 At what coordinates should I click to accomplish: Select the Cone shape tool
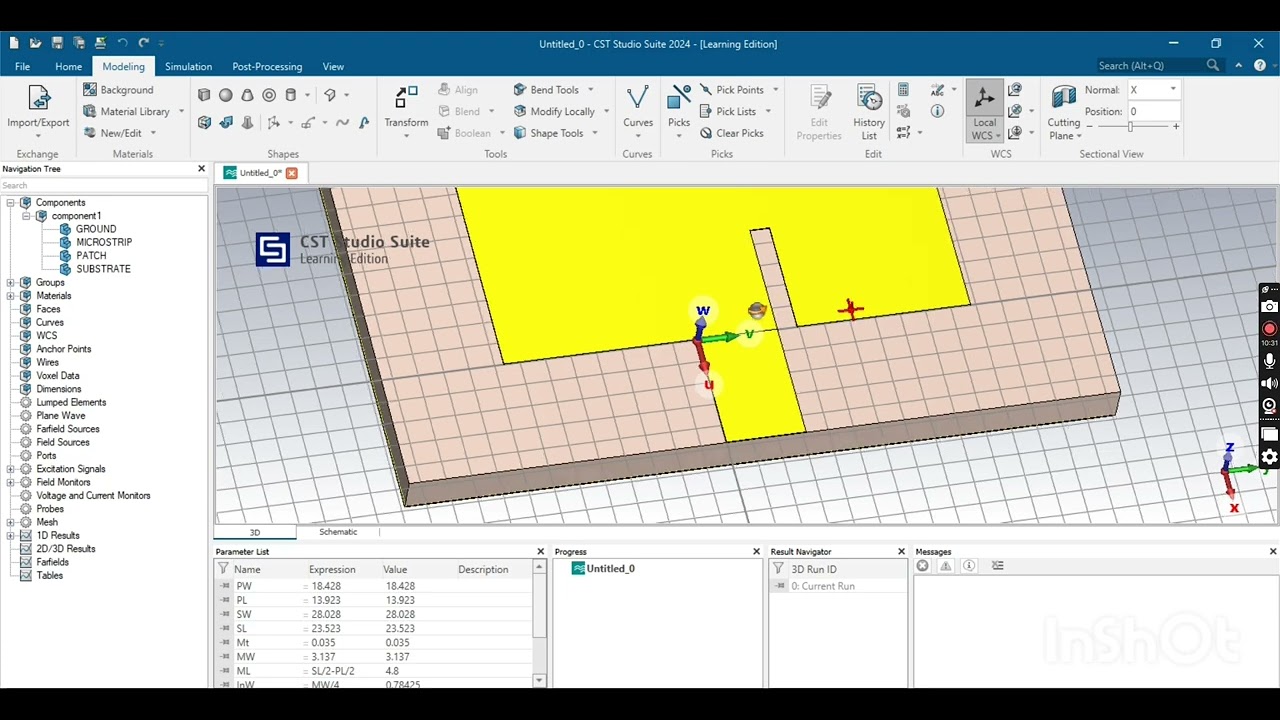click(247, 95)
